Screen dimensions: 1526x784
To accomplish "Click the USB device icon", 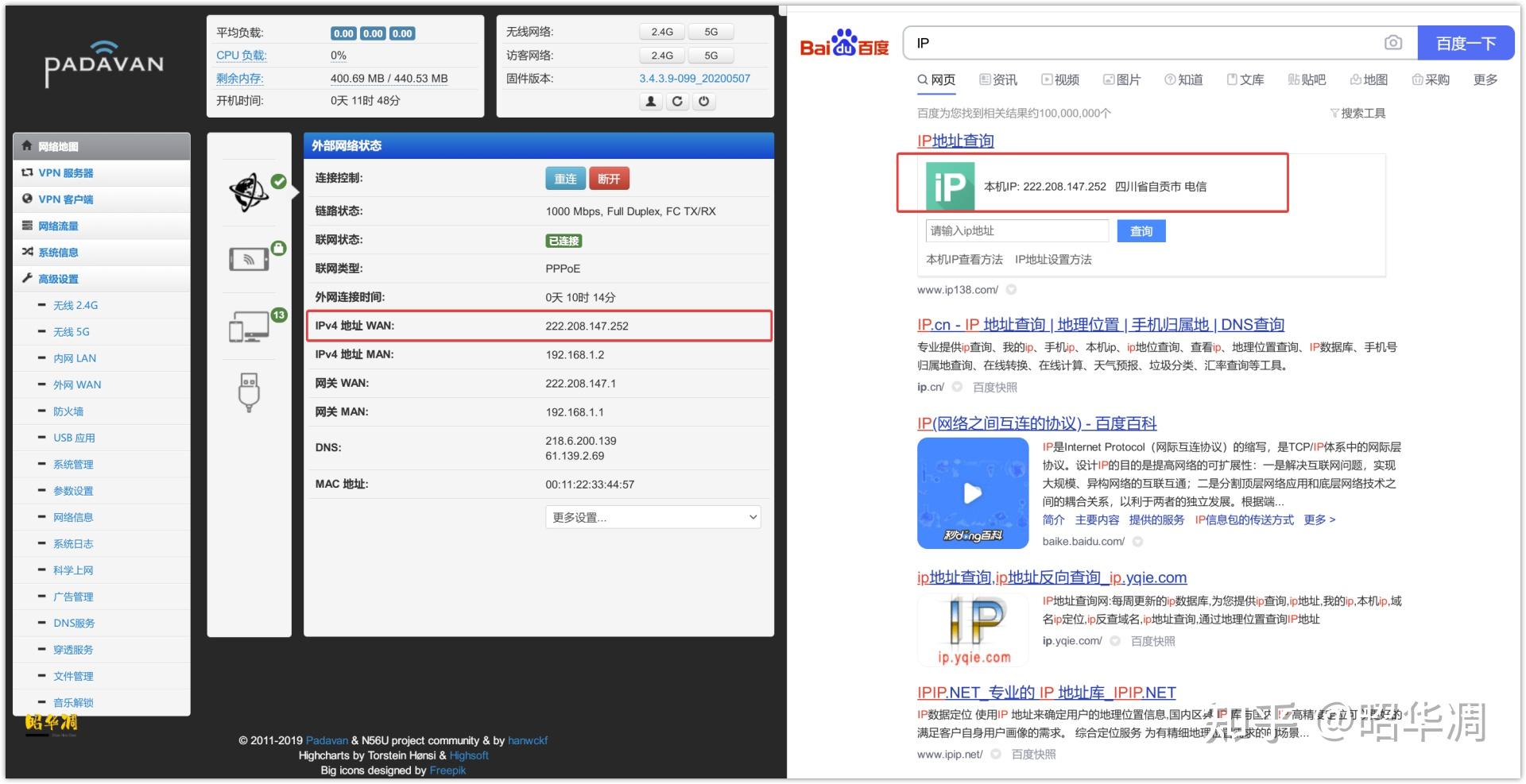I will [249, 391].
